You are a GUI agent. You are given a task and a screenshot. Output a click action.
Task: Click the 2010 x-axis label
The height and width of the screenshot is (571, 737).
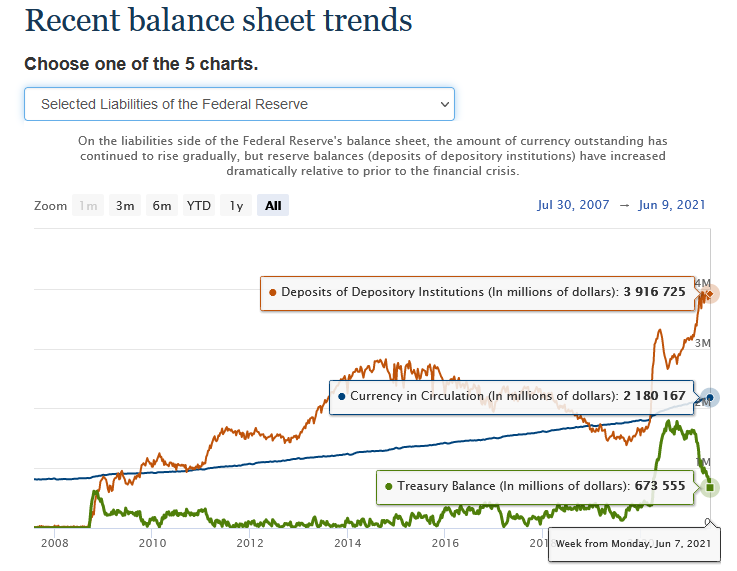point(152,543)
